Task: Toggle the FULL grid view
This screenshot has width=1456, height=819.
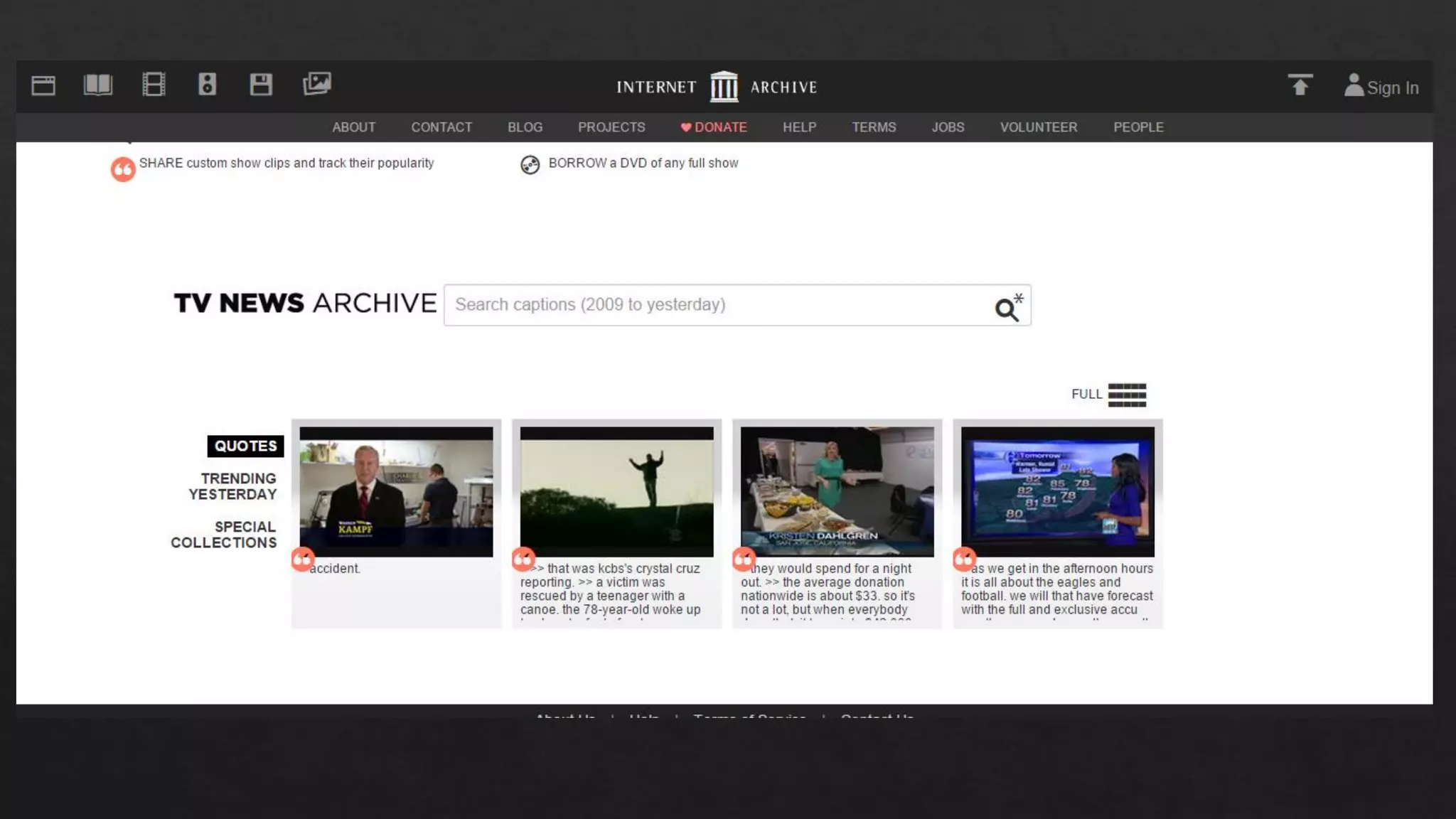Action: [1126, 395]
